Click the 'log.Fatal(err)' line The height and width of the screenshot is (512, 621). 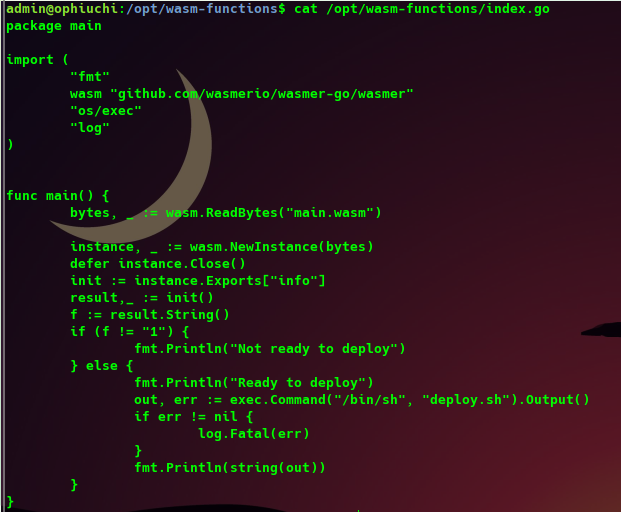click(253, 434)
